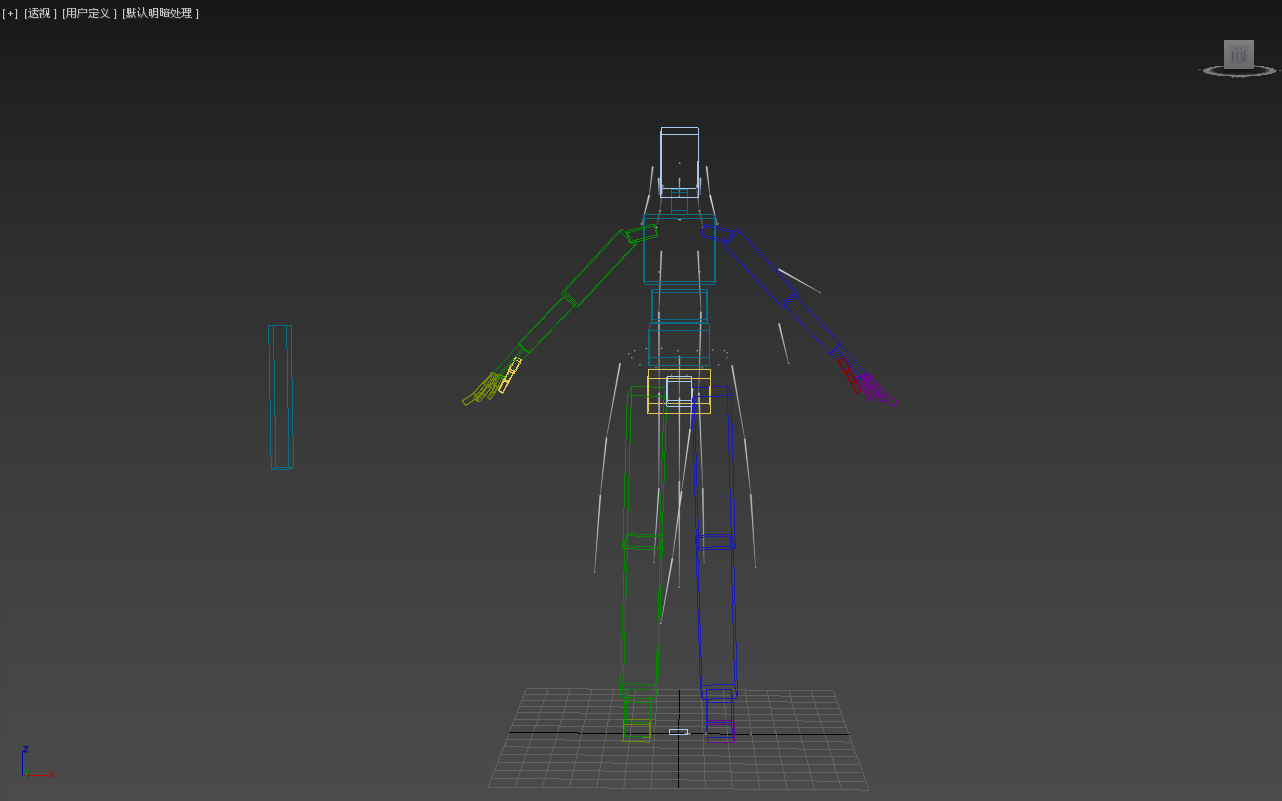Select the purple toe bone at blue foot
Viewport: 1282px width, 801px height.
(720, 731)
